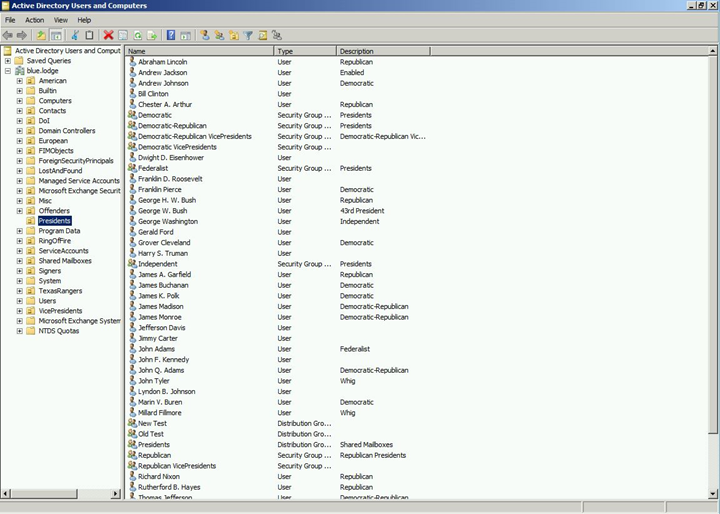Screen dimensions: 720x514
Task: Open the File menu
Action: 10,20
